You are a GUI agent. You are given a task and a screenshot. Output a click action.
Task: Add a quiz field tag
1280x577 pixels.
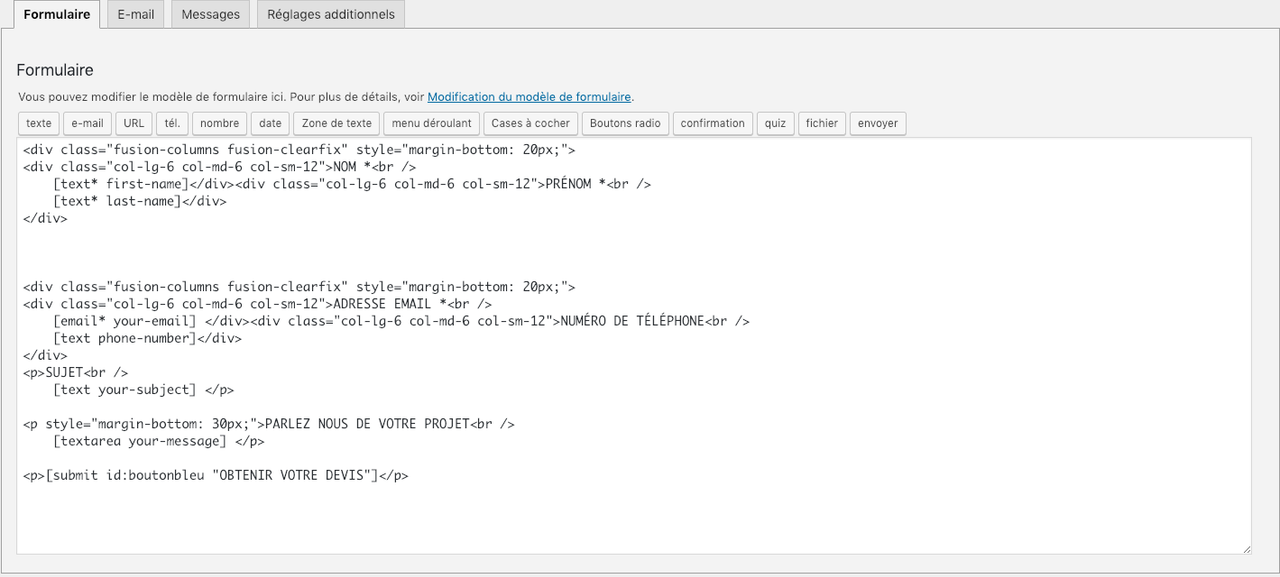pyautogui.click(x=775, y=123)
